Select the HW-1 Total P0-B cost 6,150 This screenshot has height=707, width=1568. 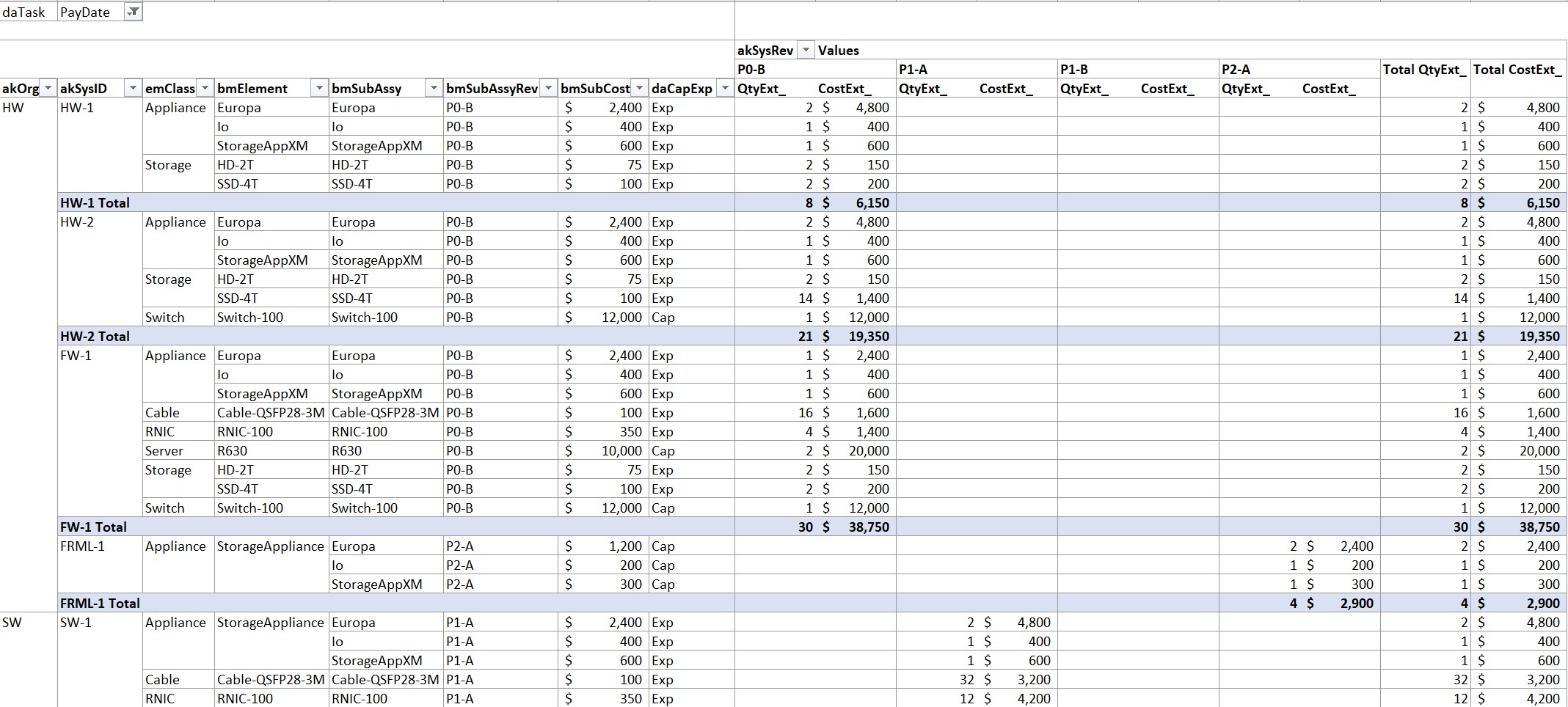tap(856, 202)
